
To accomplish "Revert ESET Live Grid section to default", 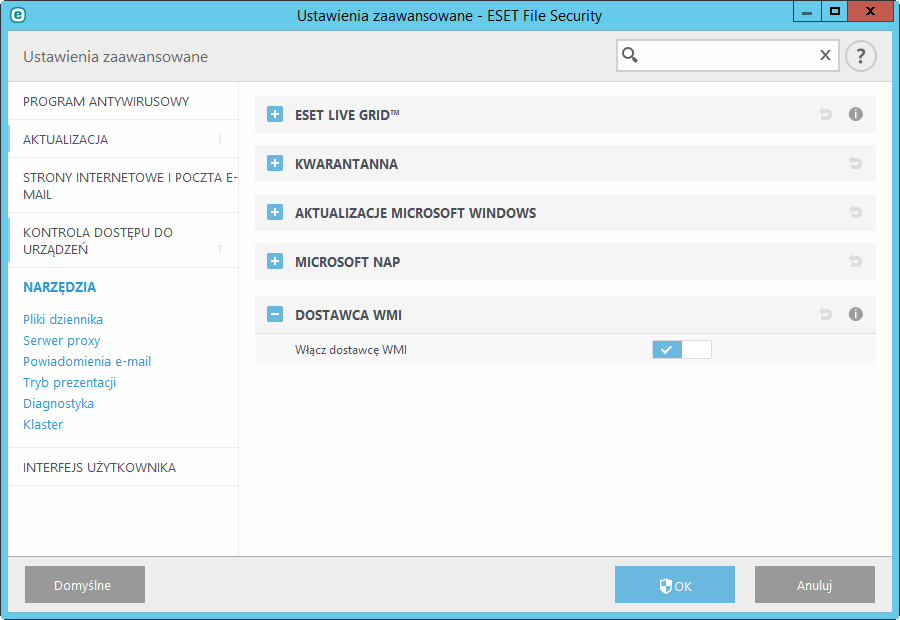I will [825, 114].
